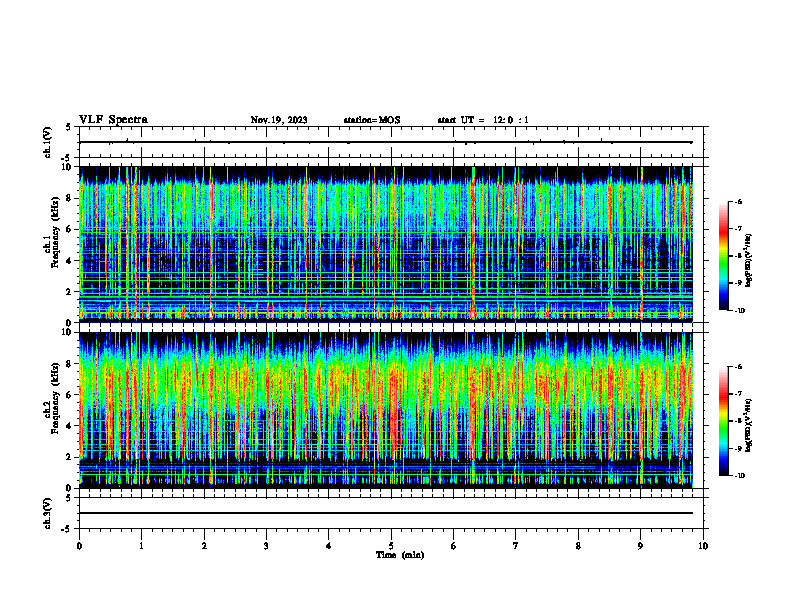
Task: Click time axis tick label "2"
Action: click(x=204, y=546)
